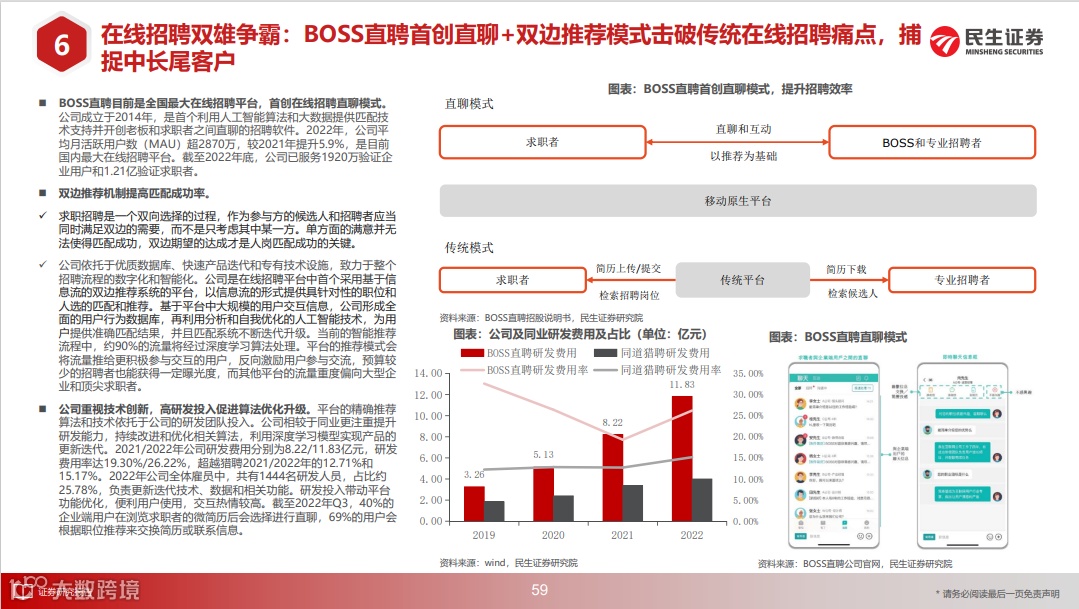Click the bold heading 双边推荐机制提高匹配成功率。
The height and width of the screenshot is (609, 1079).
[134, 193]
